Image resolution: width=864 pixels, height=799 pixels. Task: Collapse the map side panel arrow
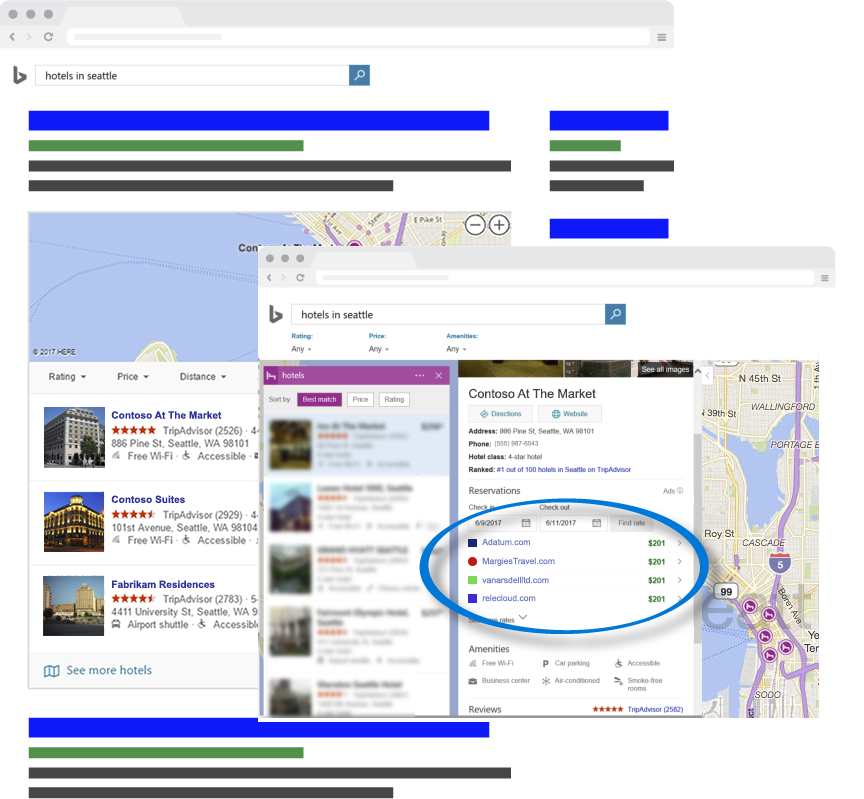pos(708,376)
